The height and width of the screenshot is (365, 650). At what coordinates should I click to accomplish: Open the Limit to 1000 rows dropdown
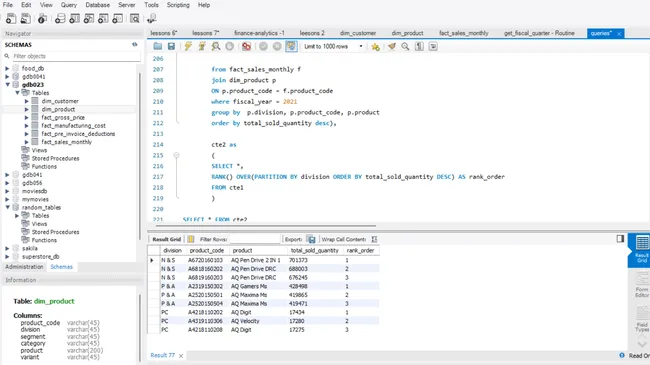tap(333, 46)
